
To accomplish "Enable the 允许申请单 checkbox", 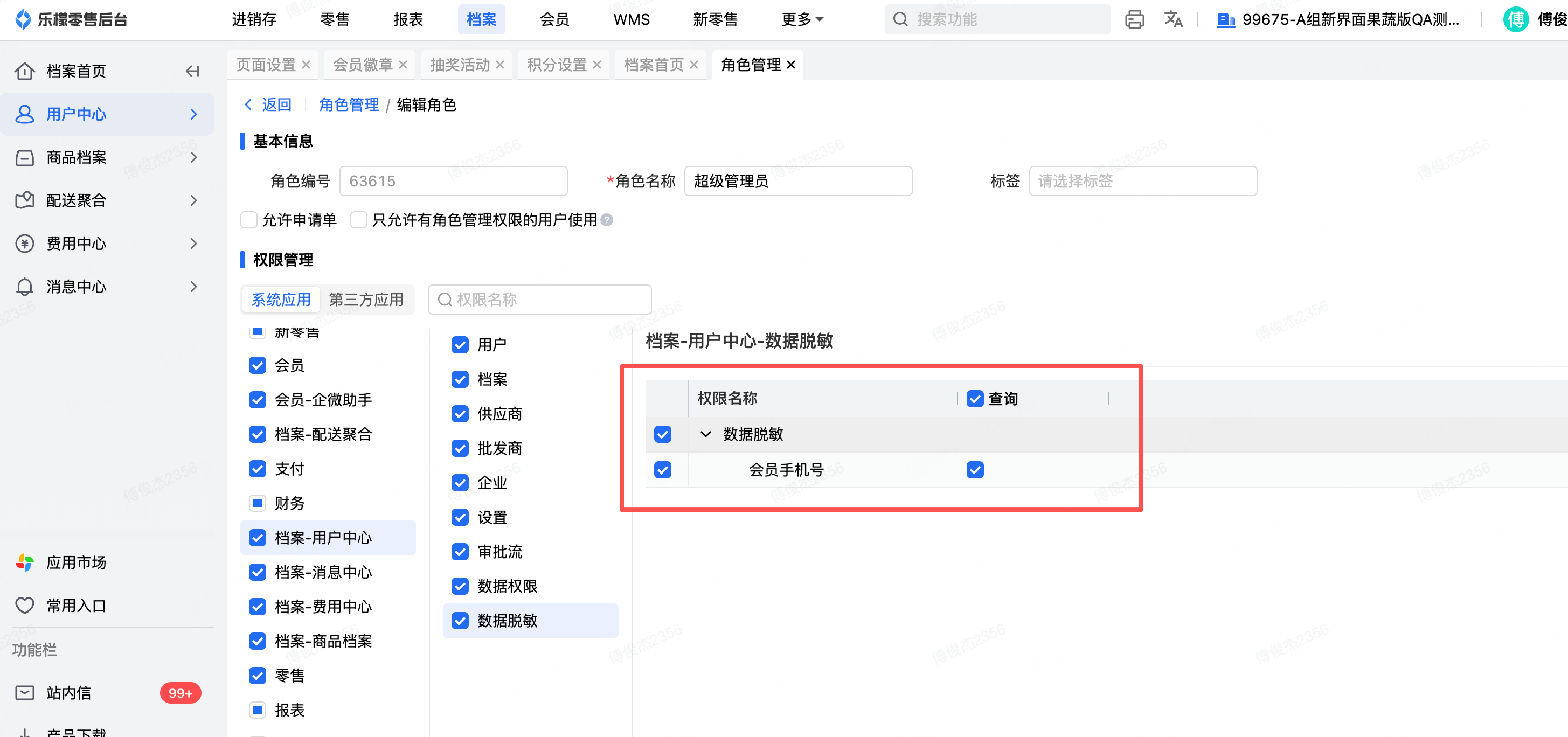I will click(x=248, y=220).
